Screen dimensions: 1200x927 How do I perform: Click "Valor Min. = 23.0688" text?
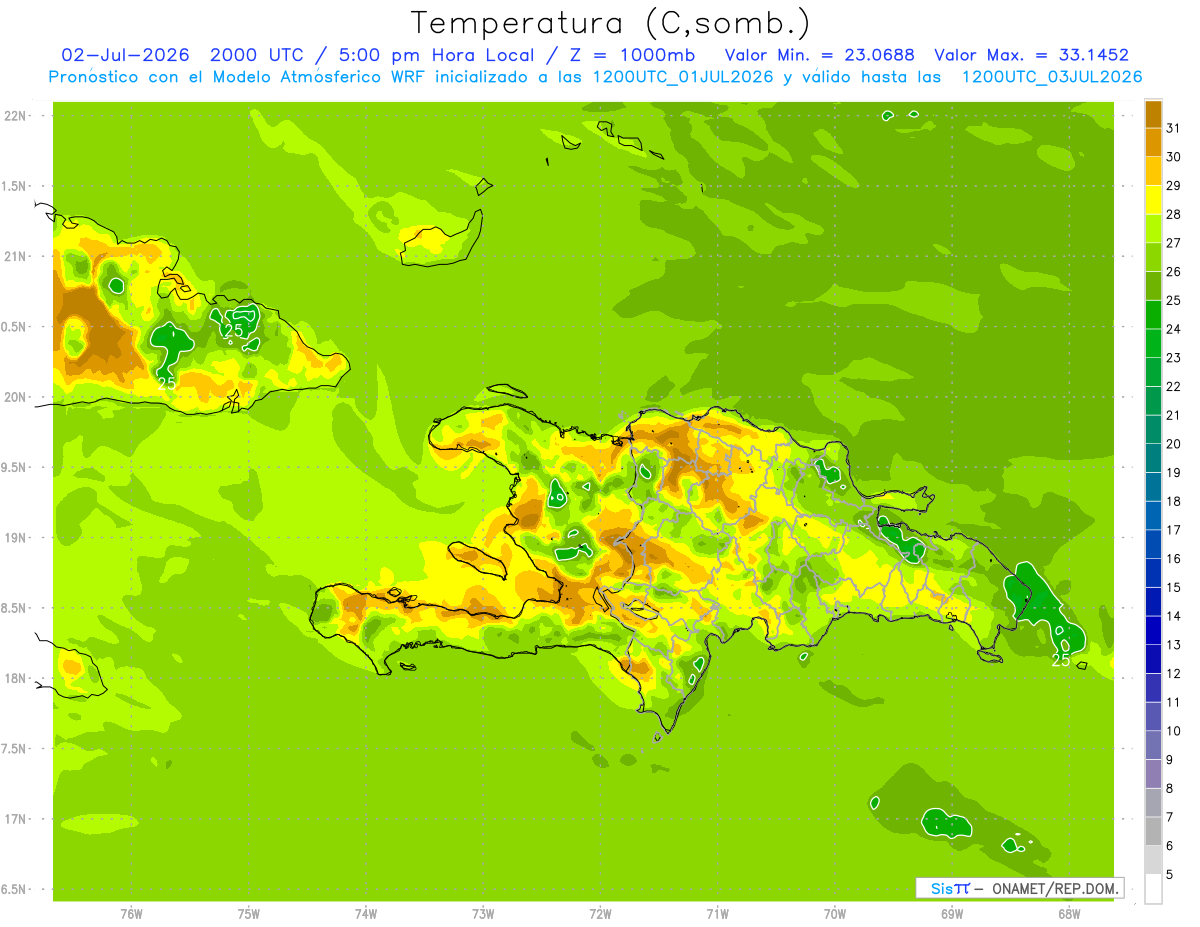coord(819,55)
